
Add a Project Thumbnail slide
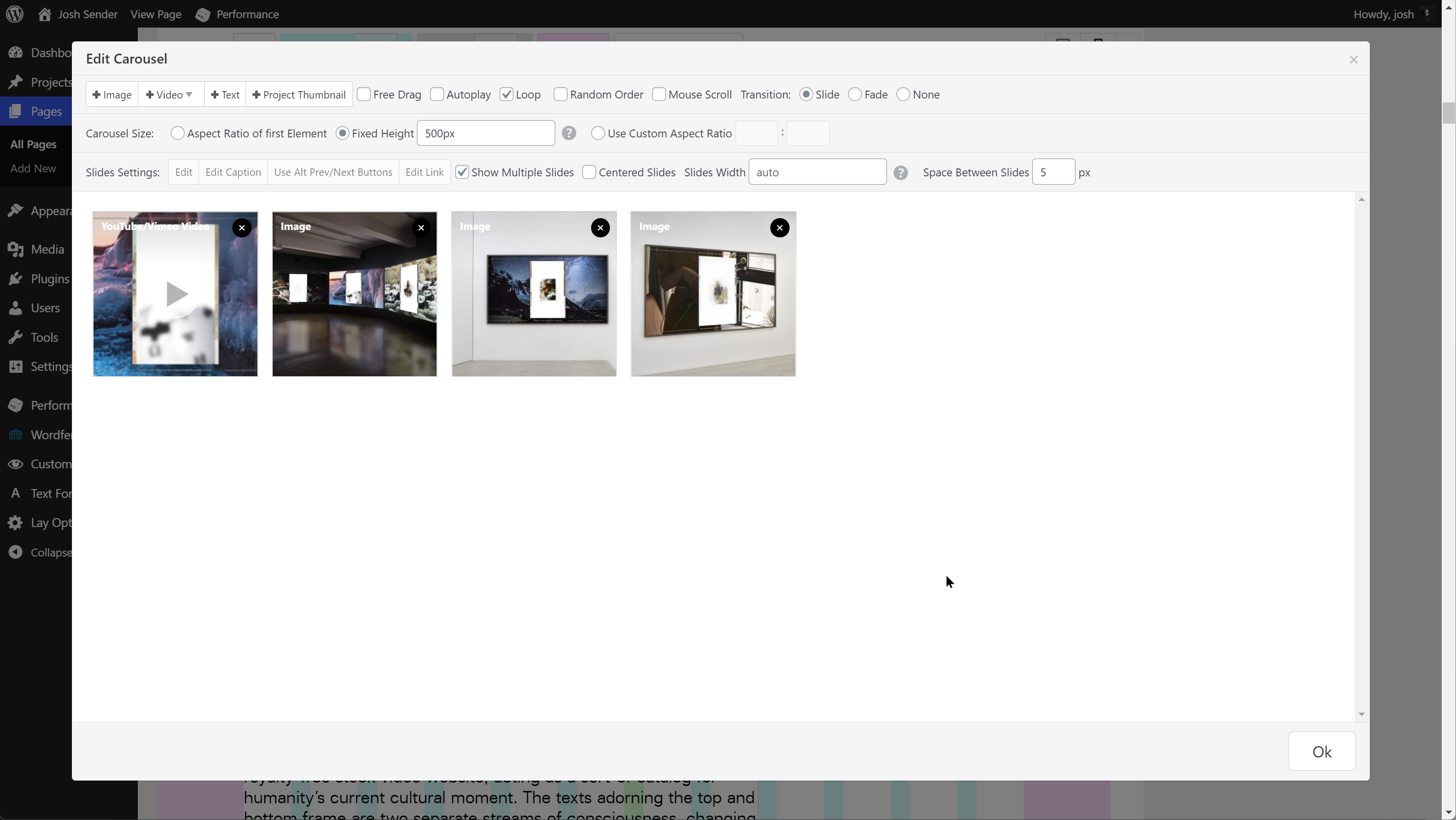click(298, 95)
